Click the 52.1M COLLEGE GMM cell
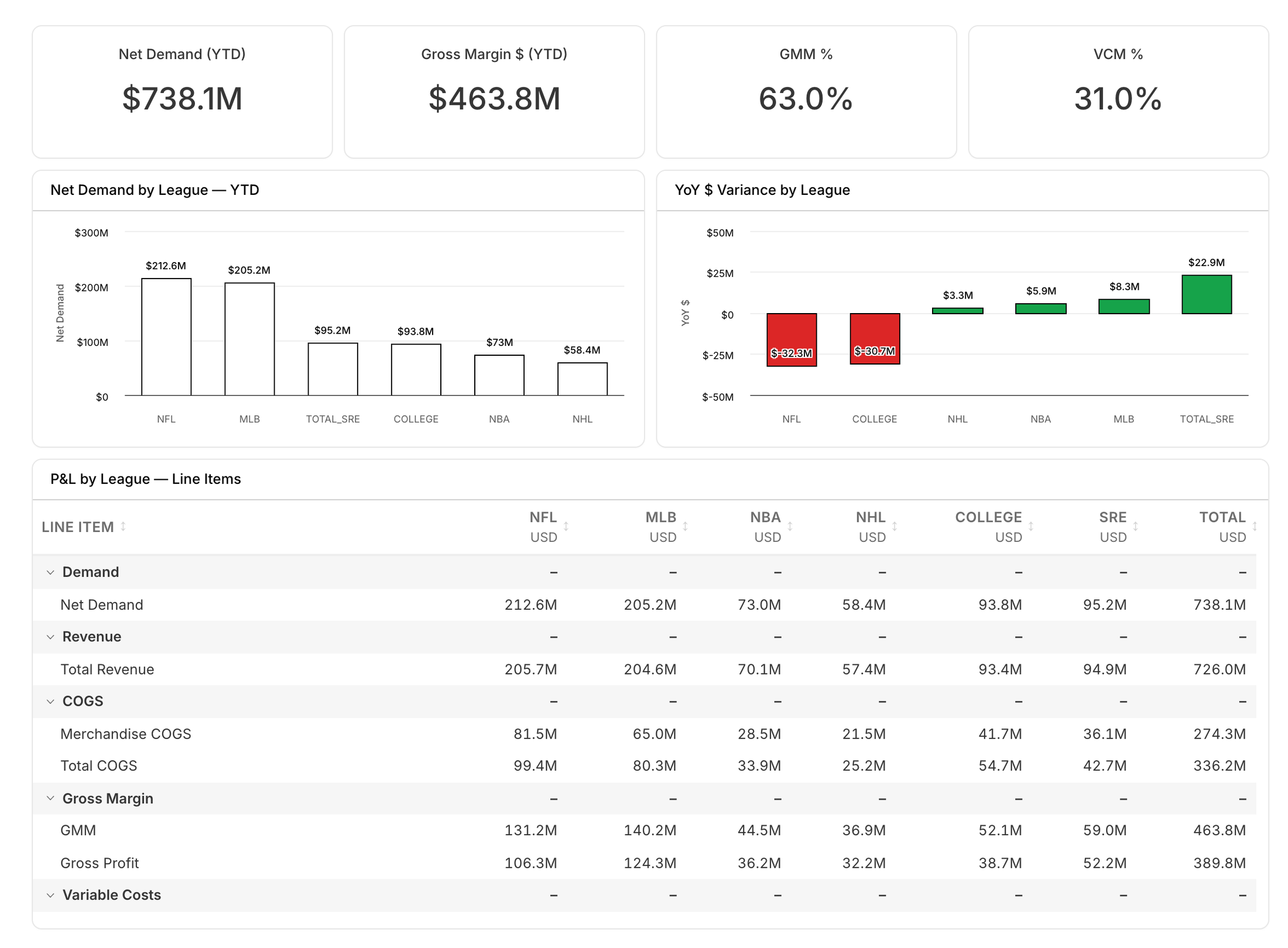 (x=1000, y=830)
